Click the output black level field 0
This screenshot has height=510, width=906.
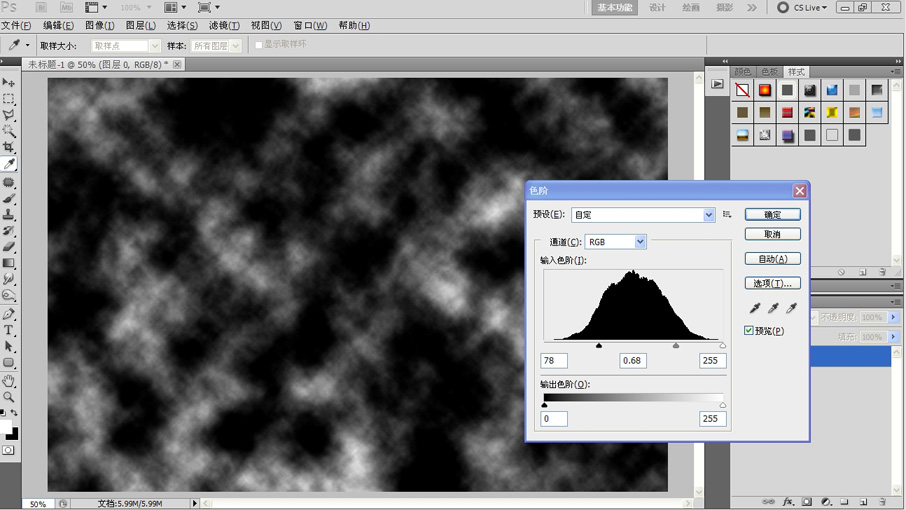click(x=554, y=419)
